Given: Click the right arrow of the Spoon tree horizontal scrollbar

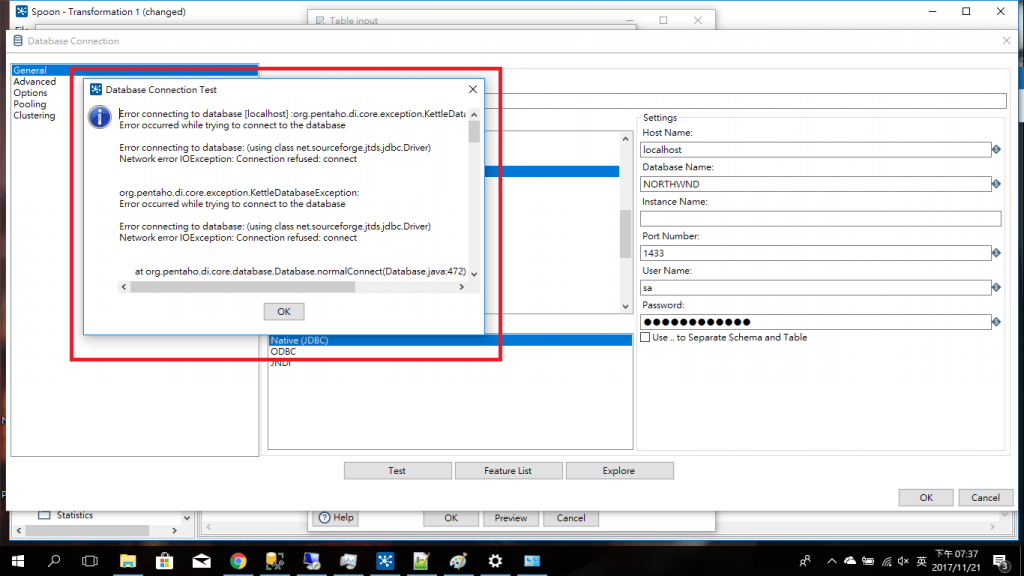Looking at the screenshot, I should point(174,530).
